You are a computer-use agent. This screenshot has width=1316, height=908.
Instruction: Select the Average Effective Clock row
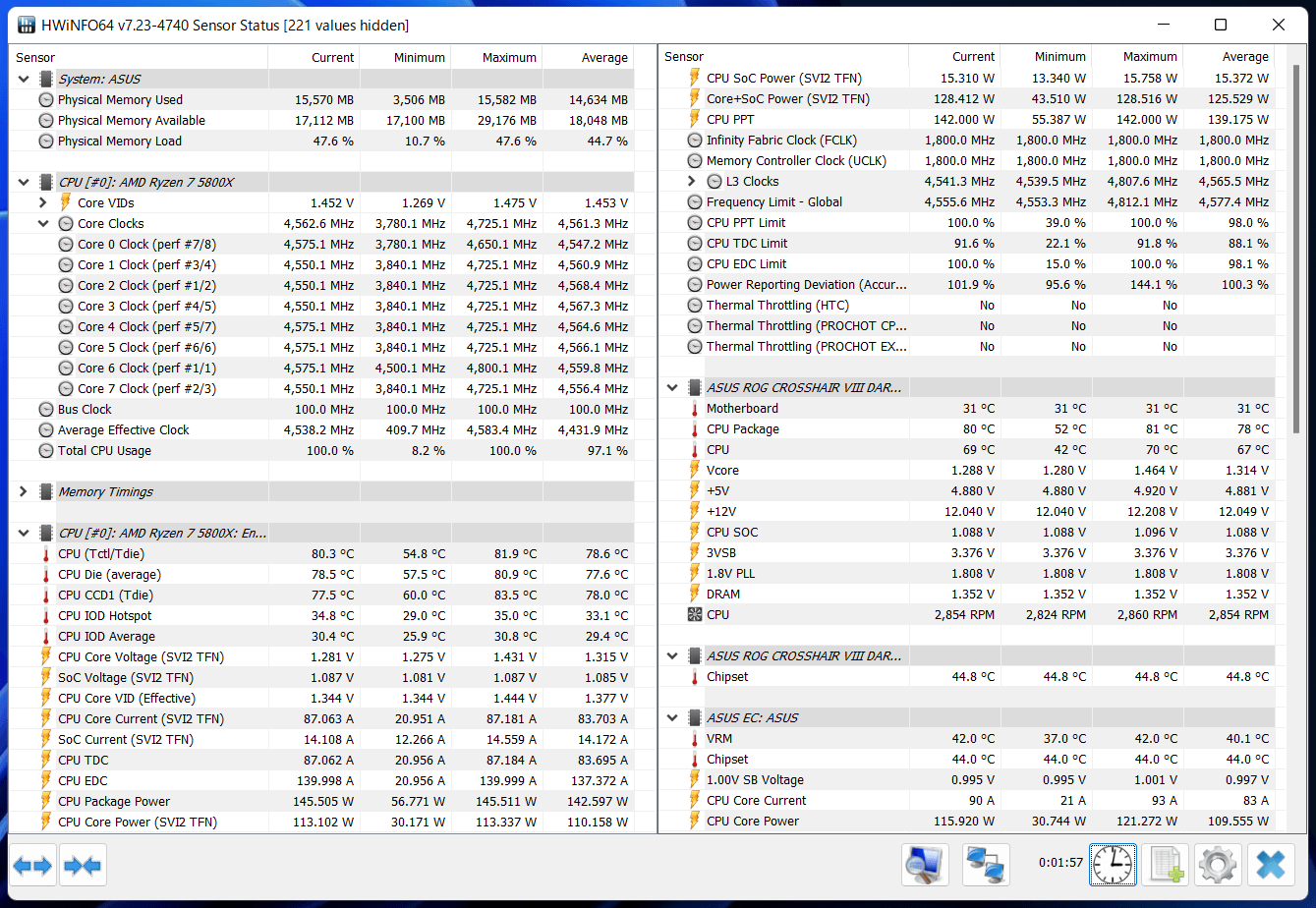pyautogui.click(x=322, y=430)
